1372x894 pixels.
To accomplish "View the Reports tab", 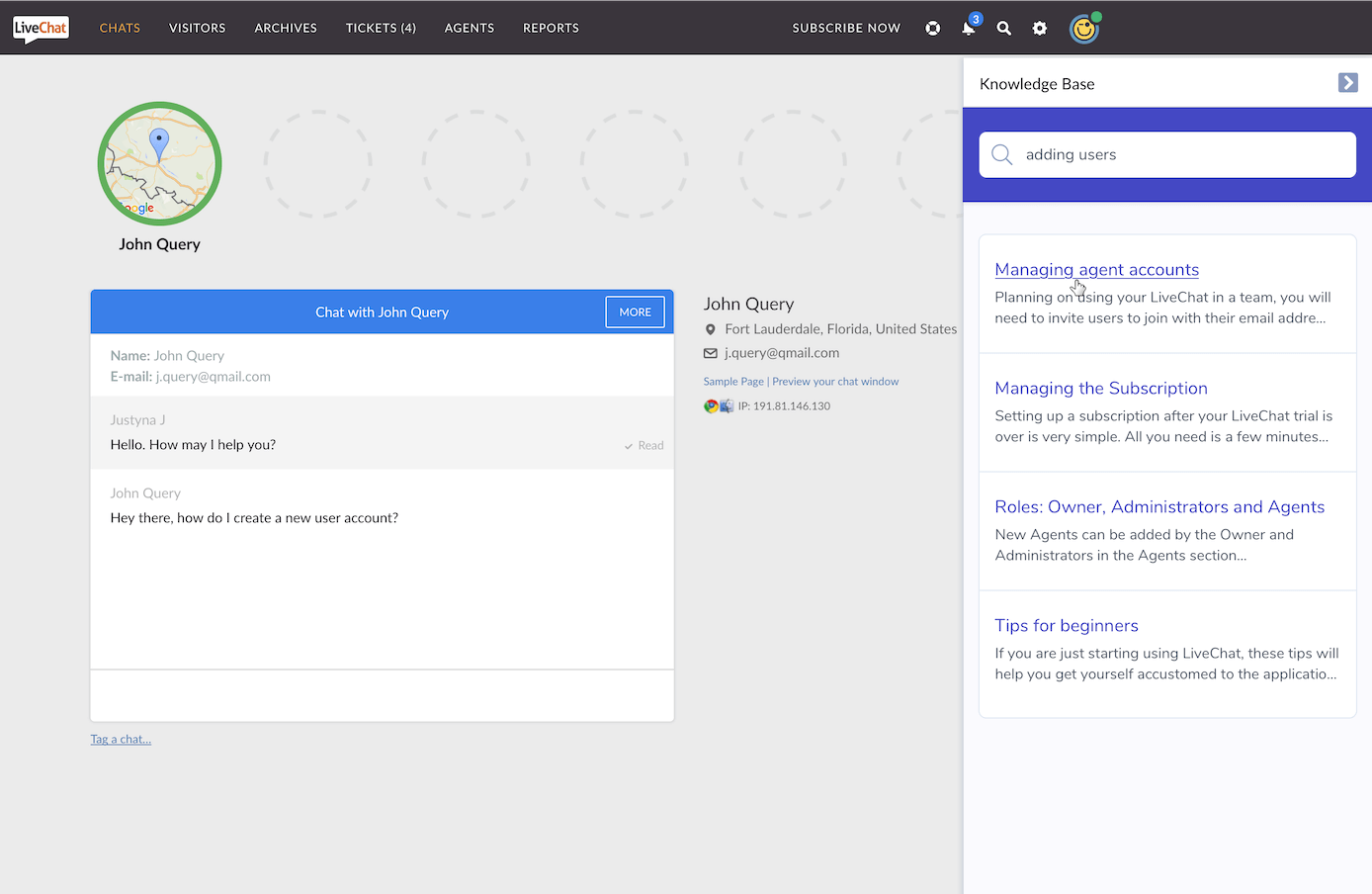I will pyautogui.click(x=551, y=28).
